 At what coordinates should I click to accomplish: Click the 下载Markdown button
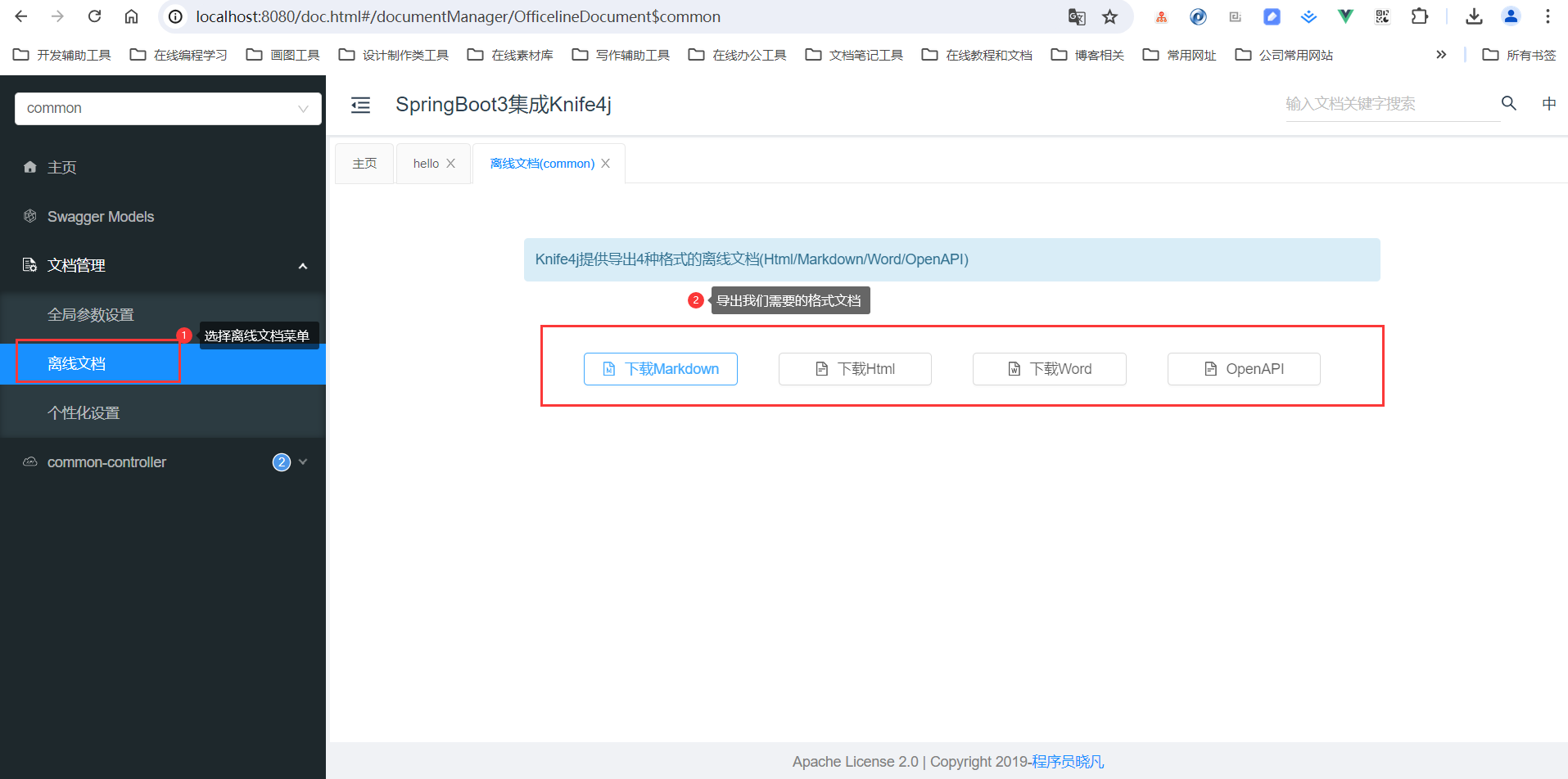tap(660, 369)
